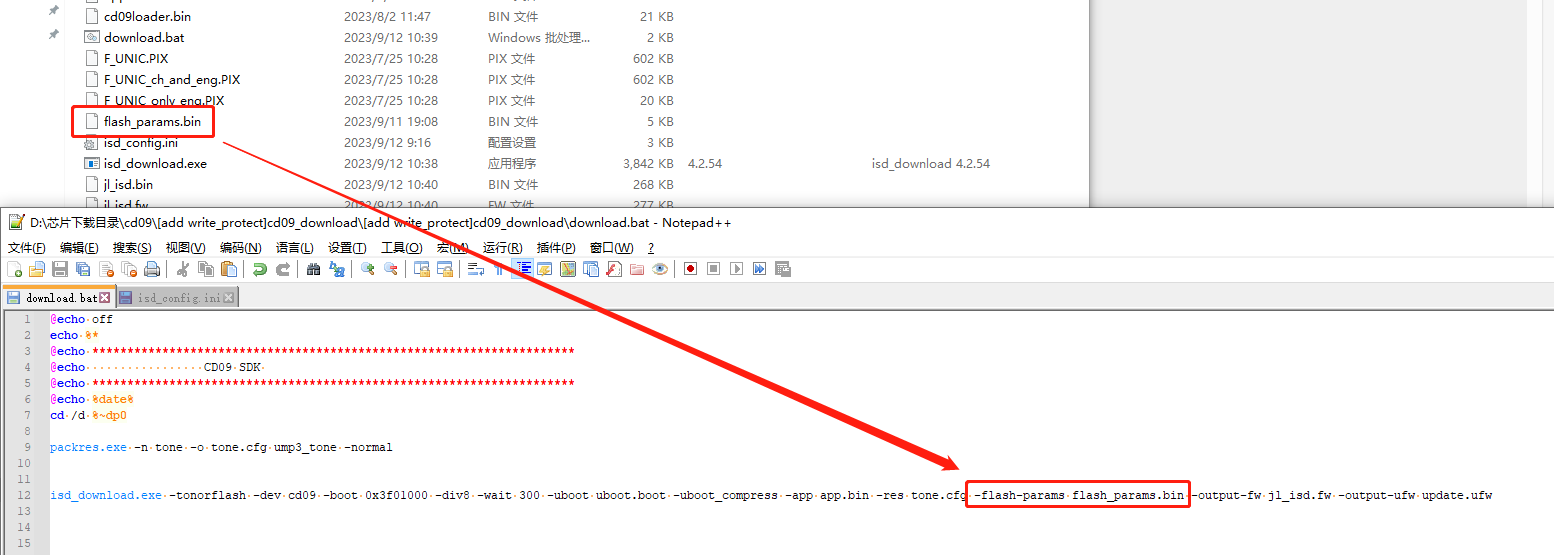Toggle word wrap in the toolbar
This screenshot has width=1554, height=555.
[x=476, y=269]
